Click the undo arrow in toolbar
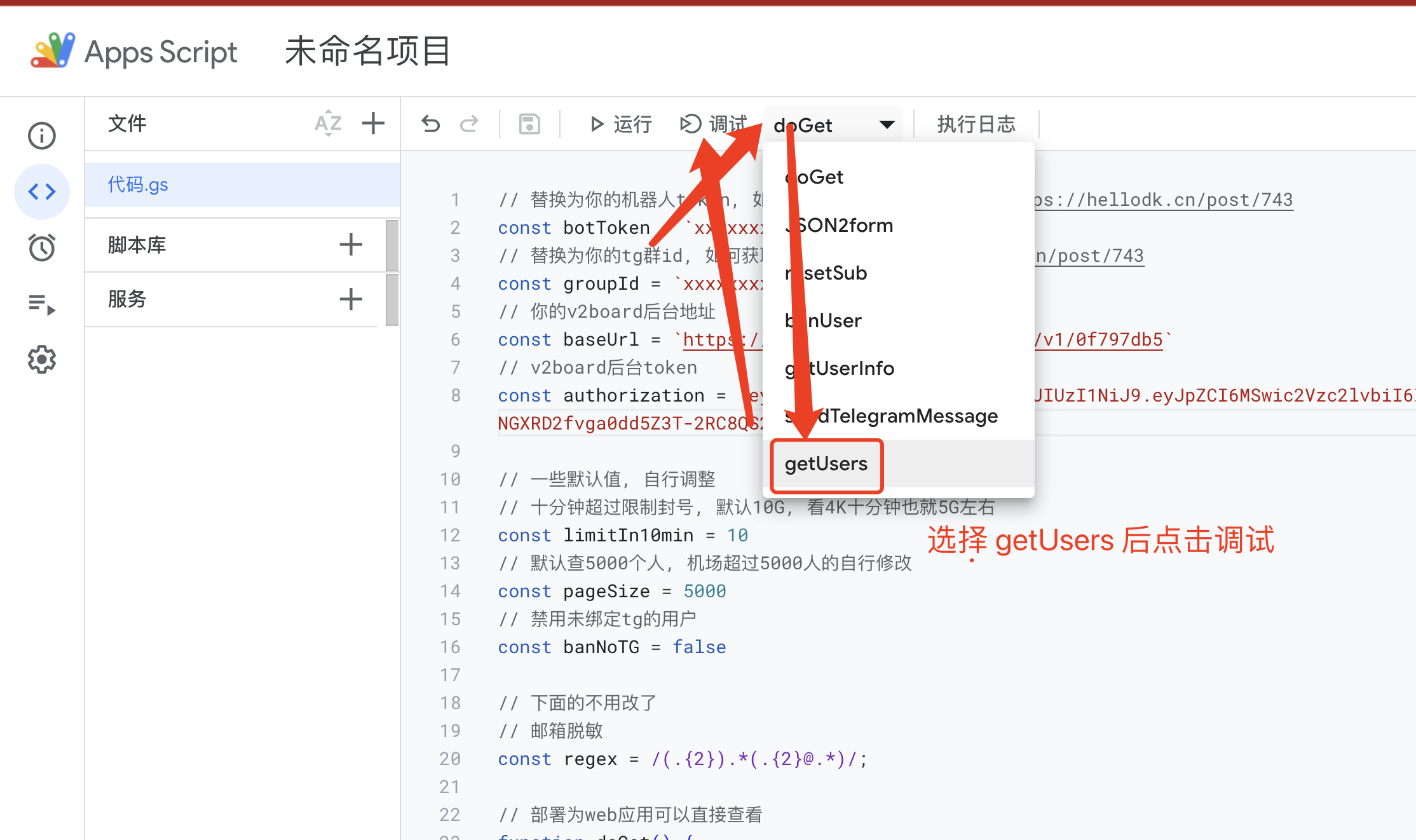 tap(431, 124)
